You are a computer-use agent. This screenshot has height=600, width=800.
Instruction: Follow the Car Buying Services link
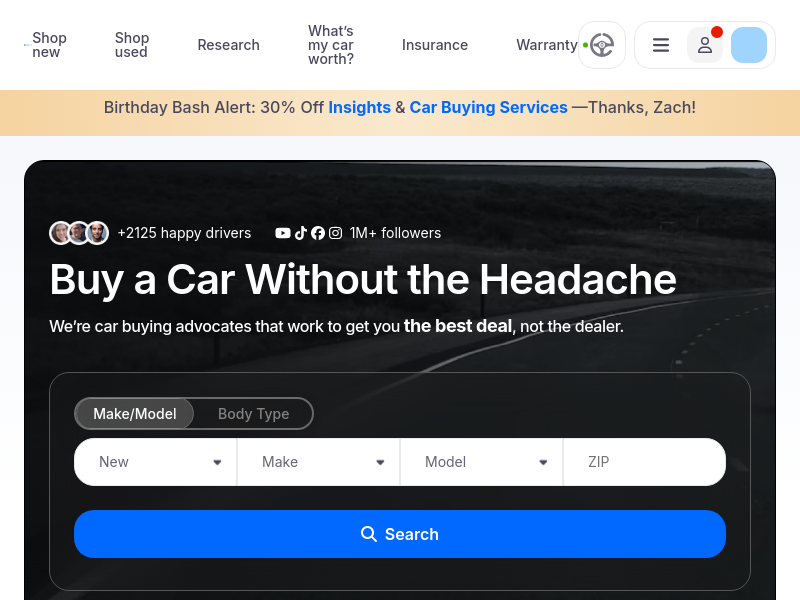coord(488,108)
